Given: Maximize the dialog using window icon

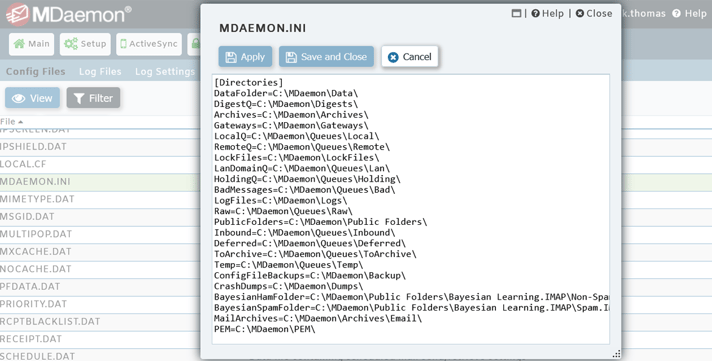Looking at the screenshot, I should [516, 13].
